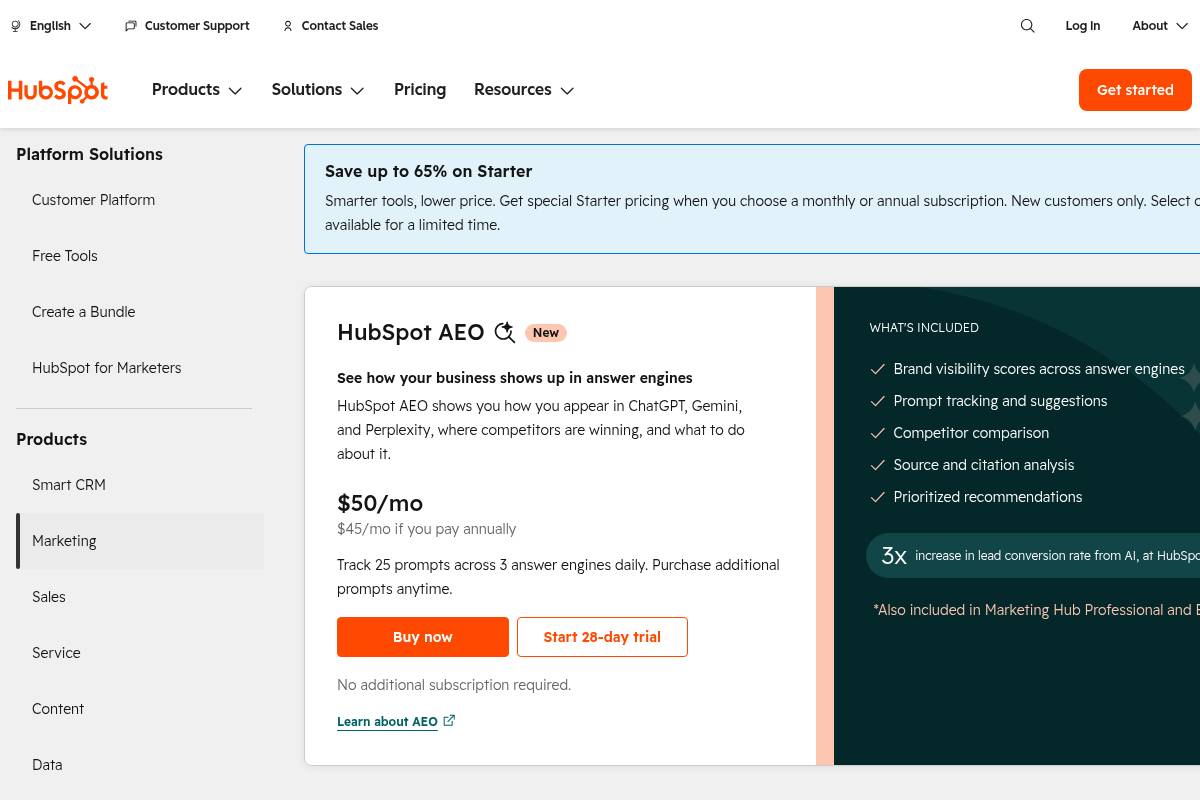Click the '$45/mo if you pay annually' text

[x=427, y=529]
